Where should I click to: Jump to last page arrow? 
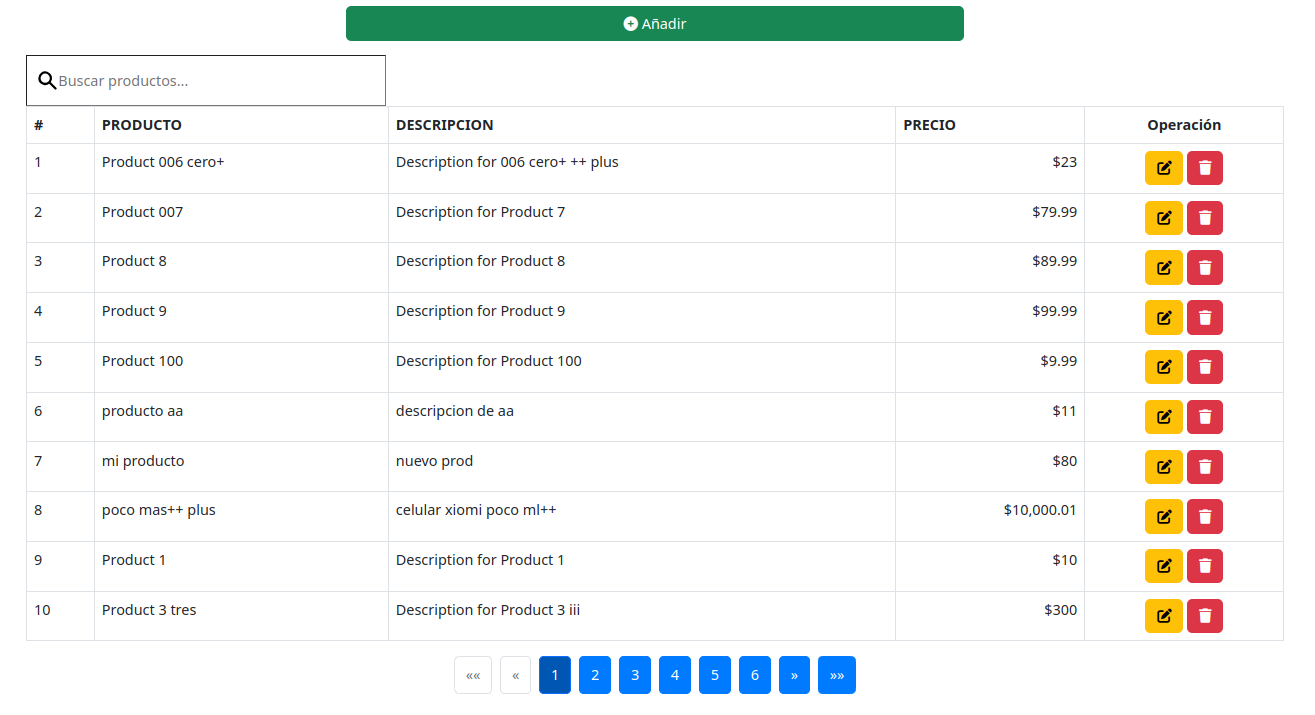[837, 675]
